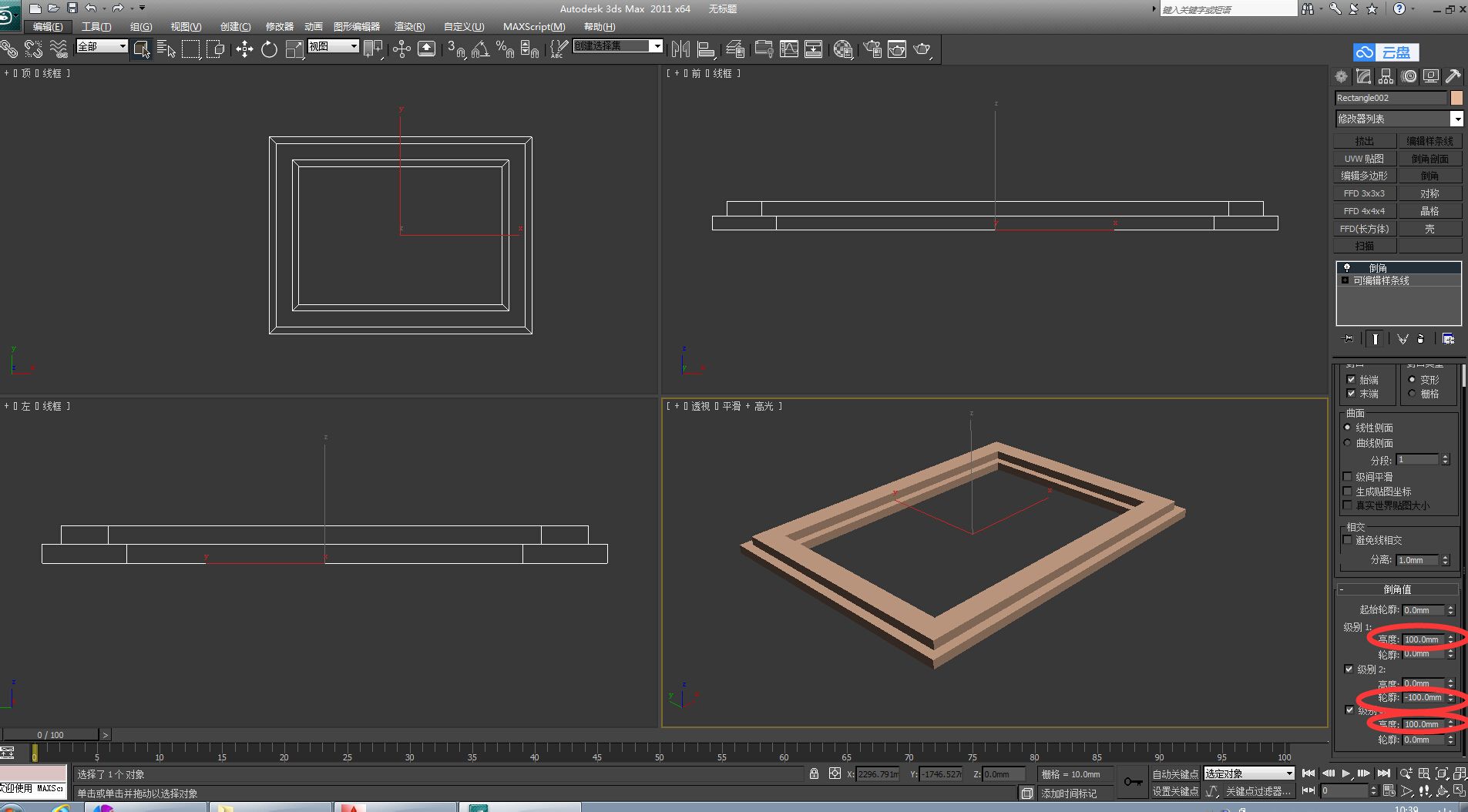This screenshot has height=812, width=1468.
Task: Choose Rectangular Selection Region tool
Action: click(190, 49)
